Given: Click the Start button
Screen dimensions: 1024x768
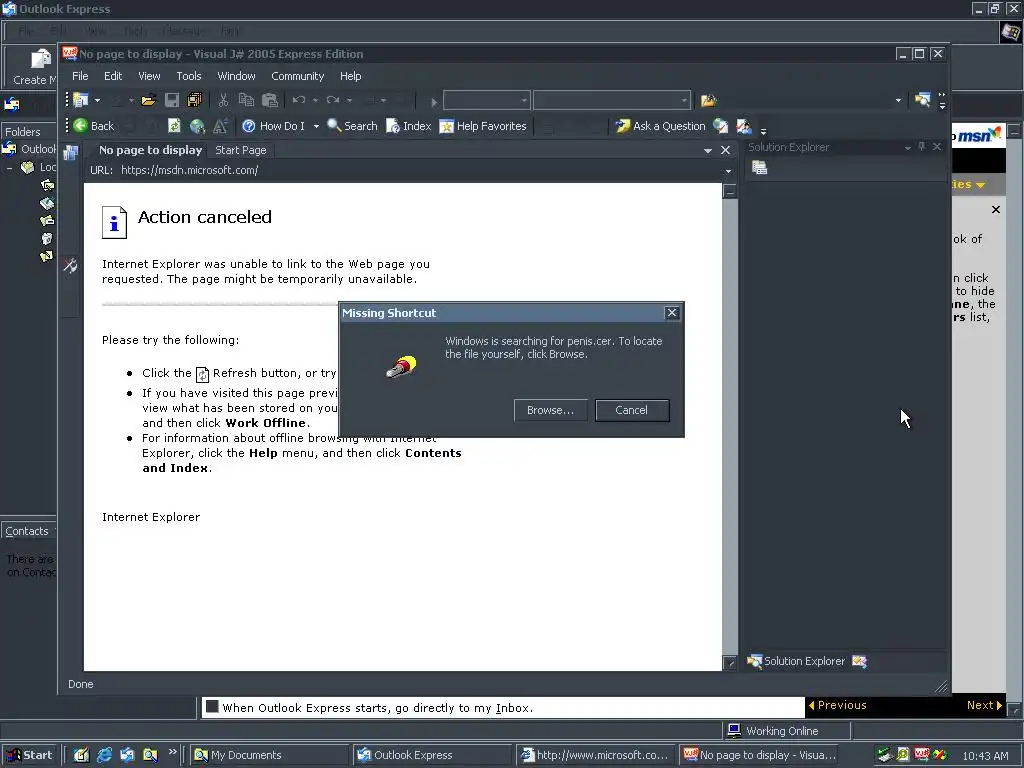Looking at the screenshot, I should [29, 755].
